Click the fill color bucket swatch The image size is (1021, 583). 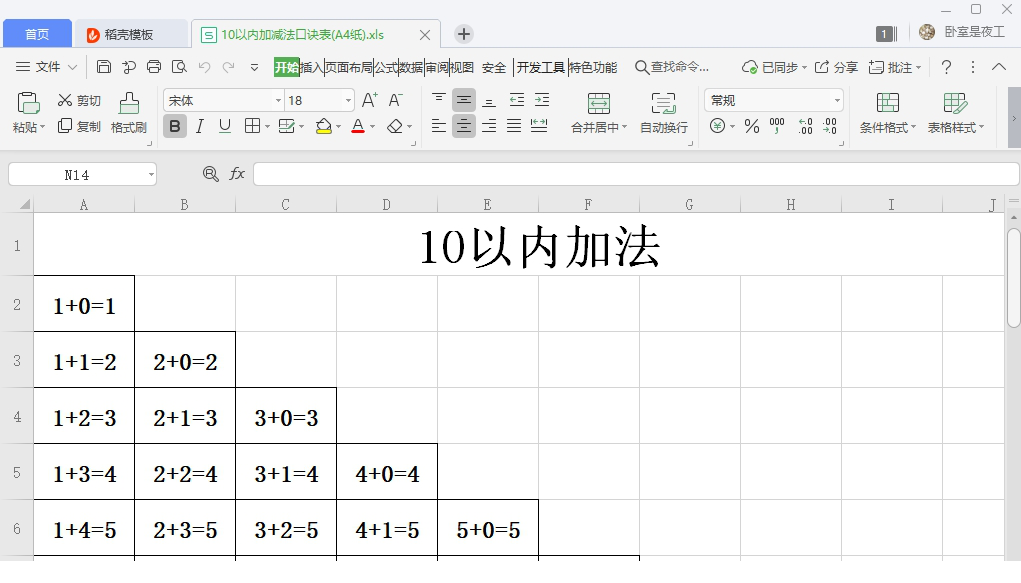point(324,126)
